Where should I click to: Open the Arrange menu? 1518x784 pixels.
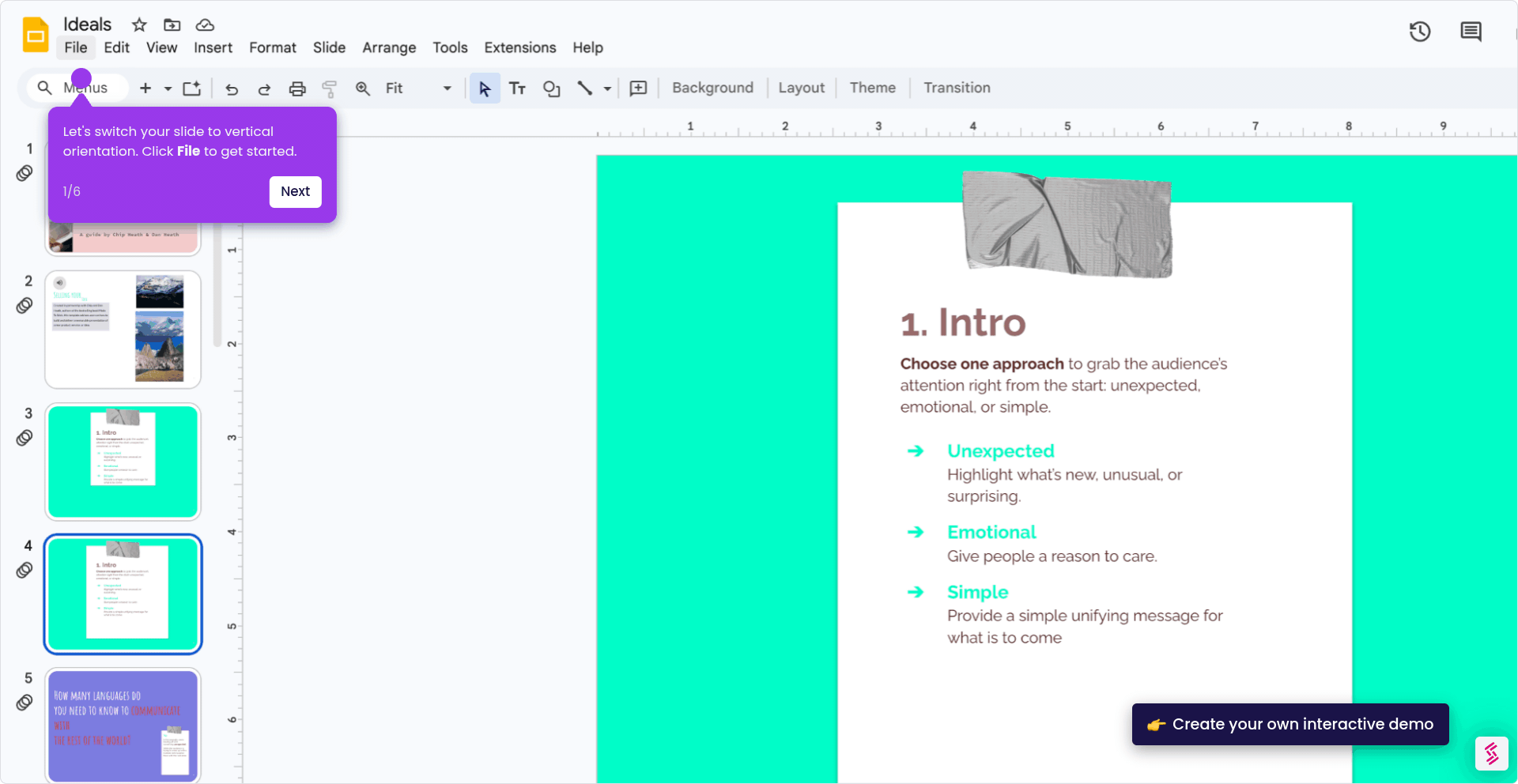point(389,47)
